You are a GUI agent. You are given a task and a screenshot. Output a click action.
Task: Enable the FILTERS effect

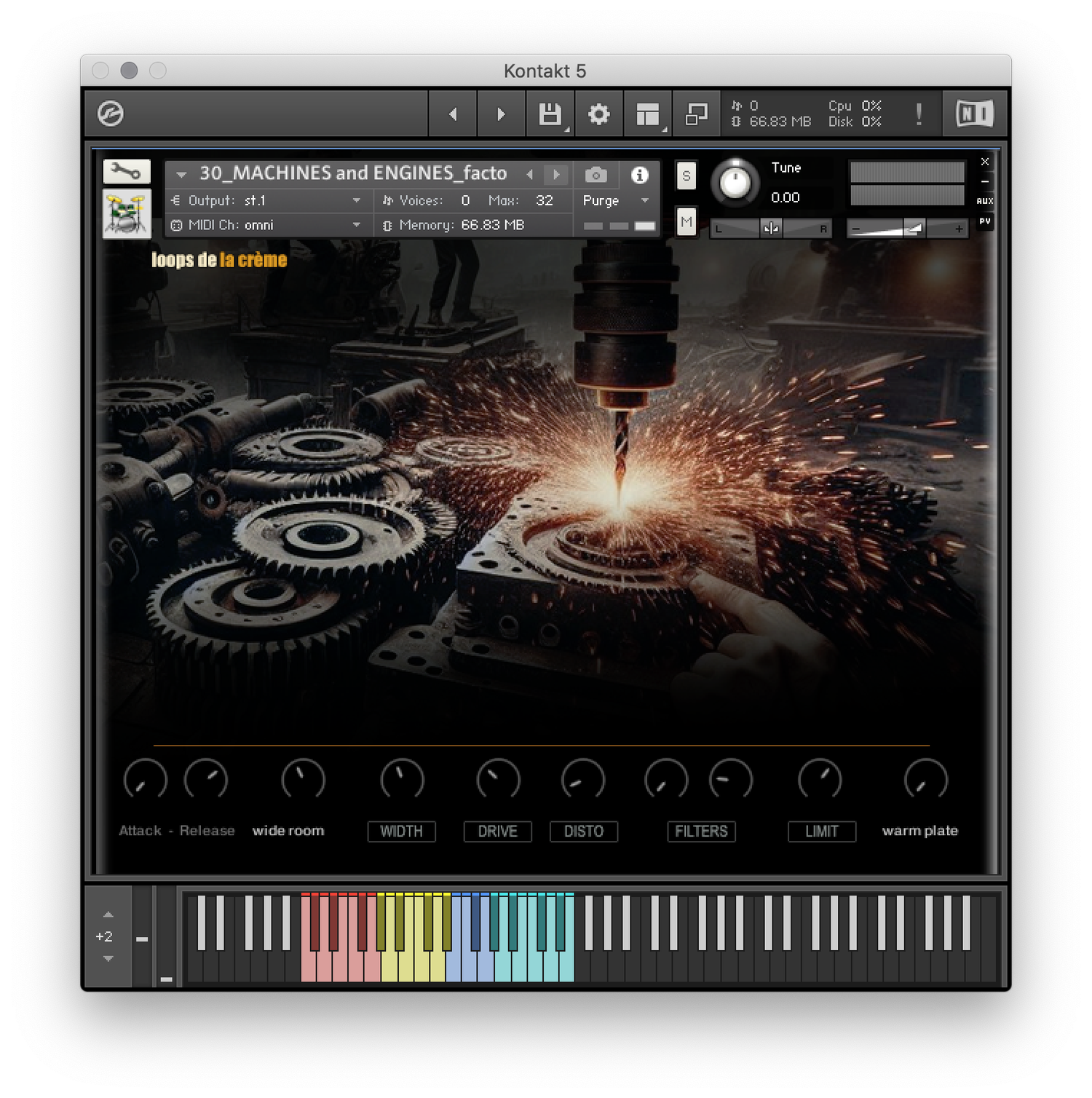point(700,832)
